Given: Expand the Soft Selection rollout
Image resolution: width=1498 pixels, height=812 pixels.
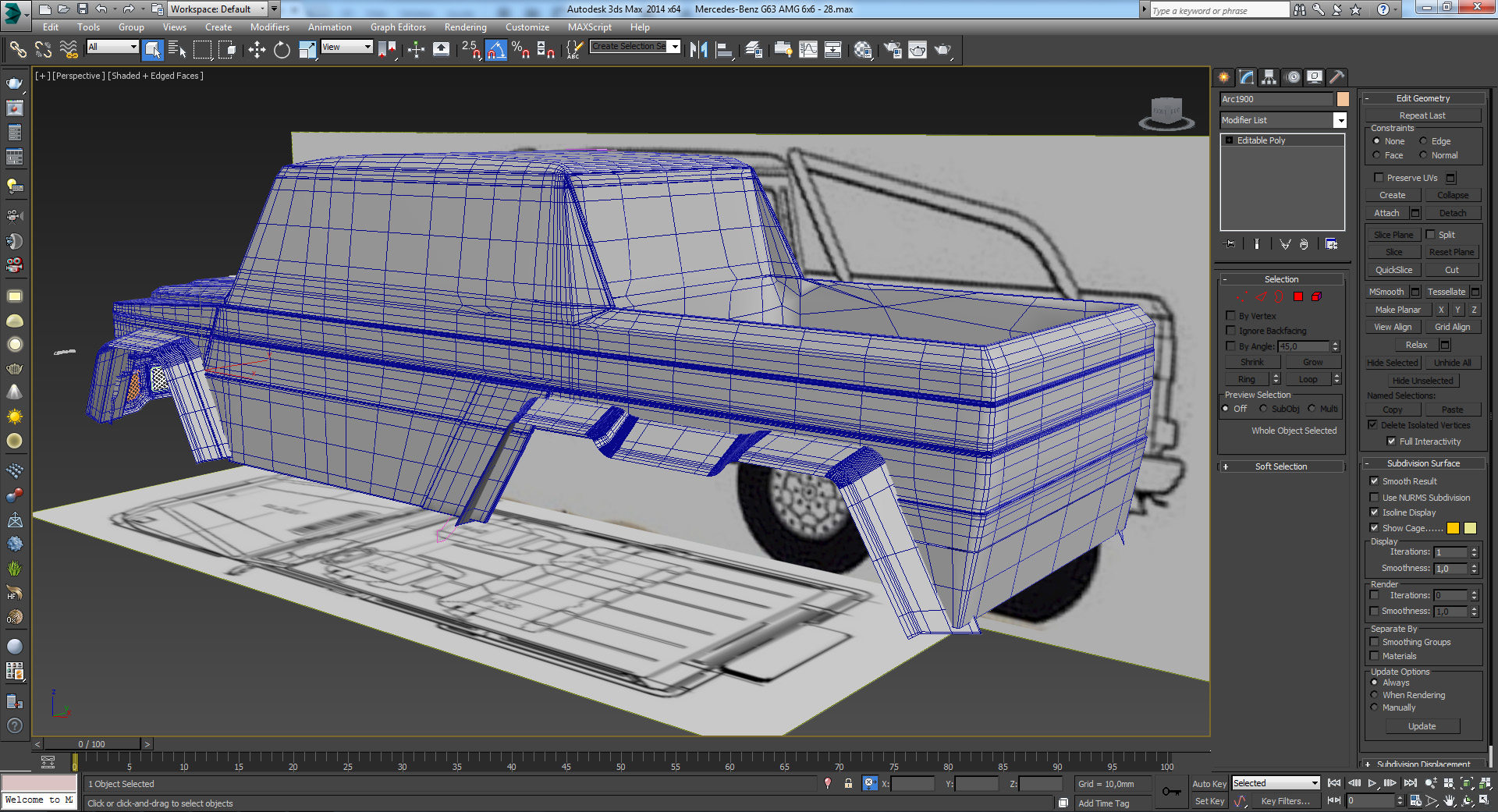Looking at the screenshot, I should [1280, 466].
